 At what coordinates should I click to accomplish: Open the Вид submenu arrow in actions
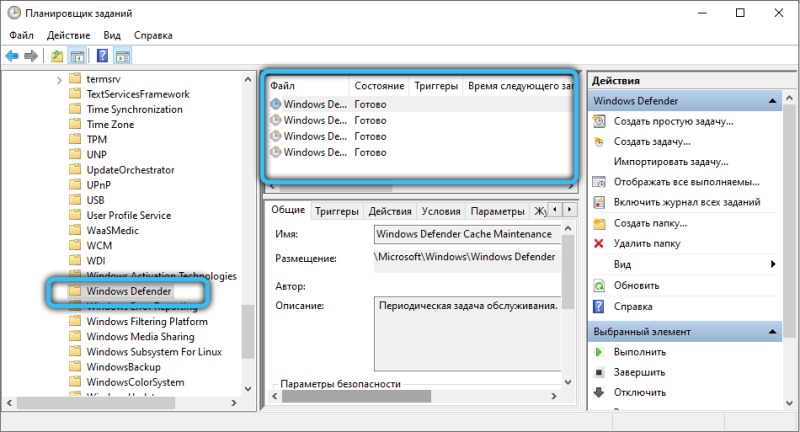[x=772, y=264]
